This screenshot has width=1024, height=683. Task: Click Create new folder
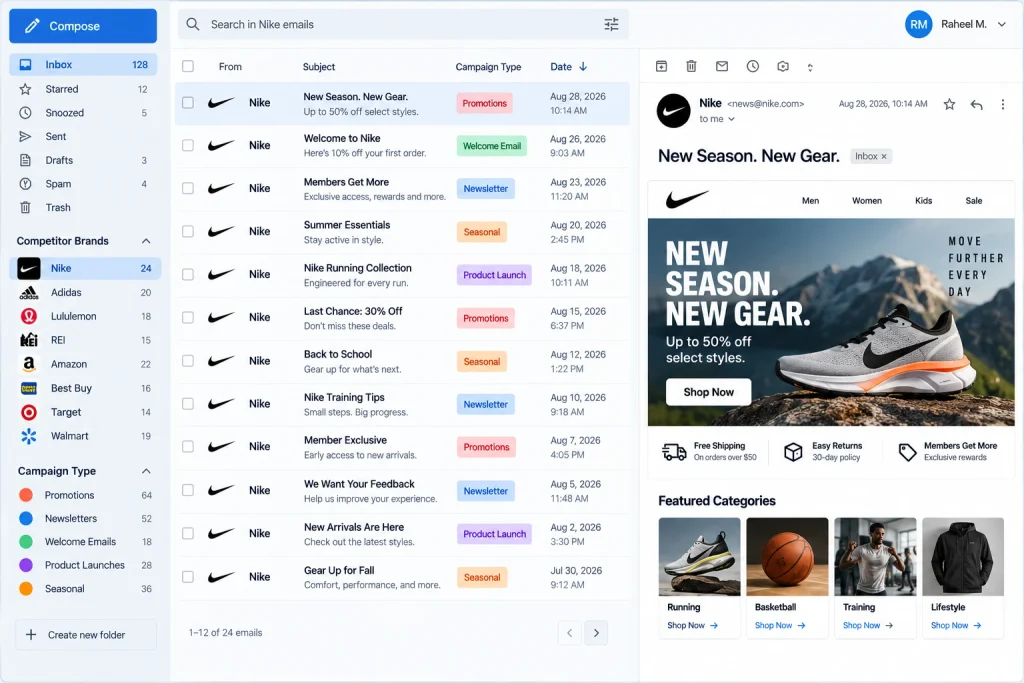pyautogui.click(x=86, y=635)
